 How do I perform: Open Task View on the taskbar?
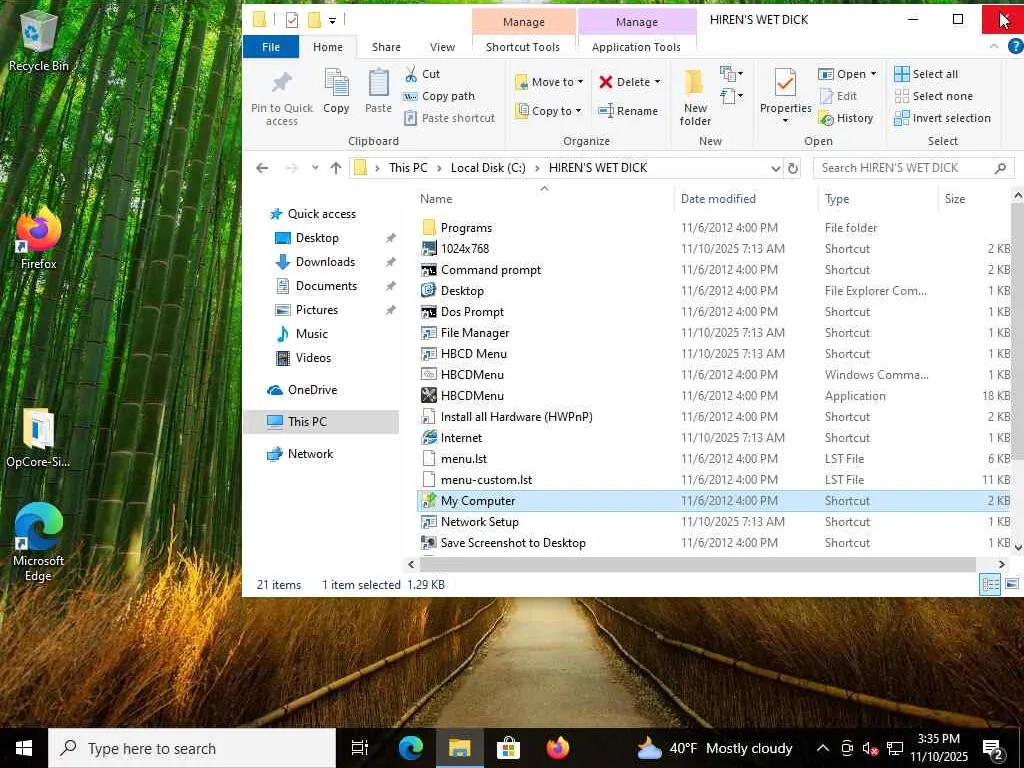(x=360, y=748)
